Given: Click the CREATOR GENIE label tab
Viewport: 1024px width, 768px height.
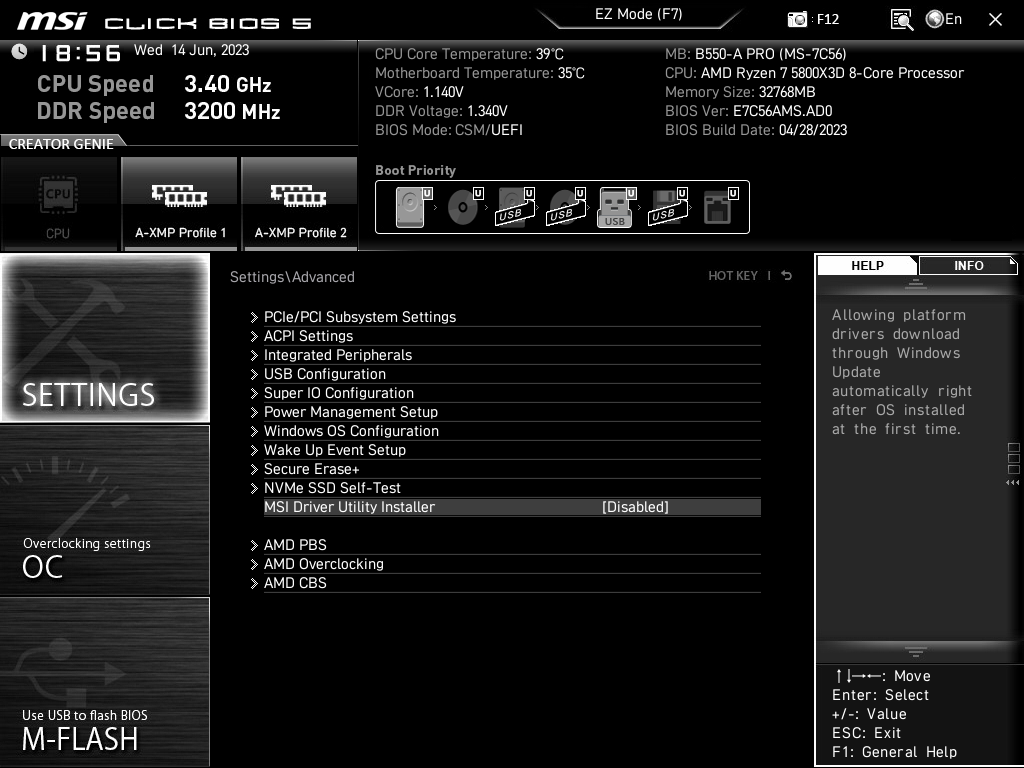Looking at the screenshot, I should click(x=61, y=144).
